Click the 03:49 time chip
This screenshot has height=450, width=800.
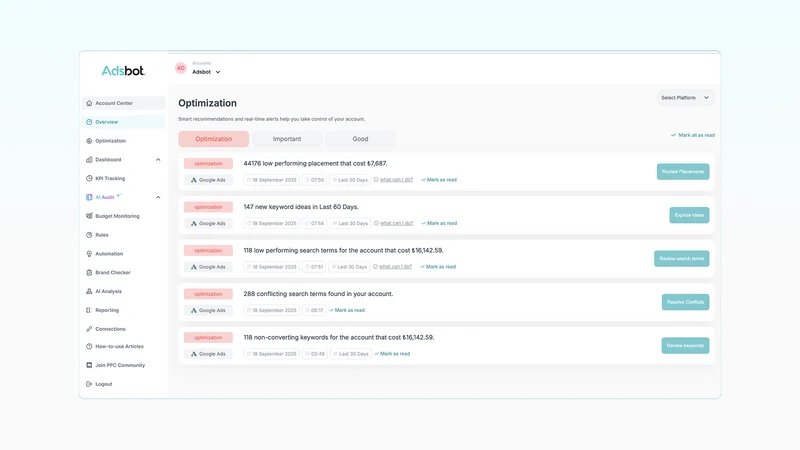coord(315,354)
